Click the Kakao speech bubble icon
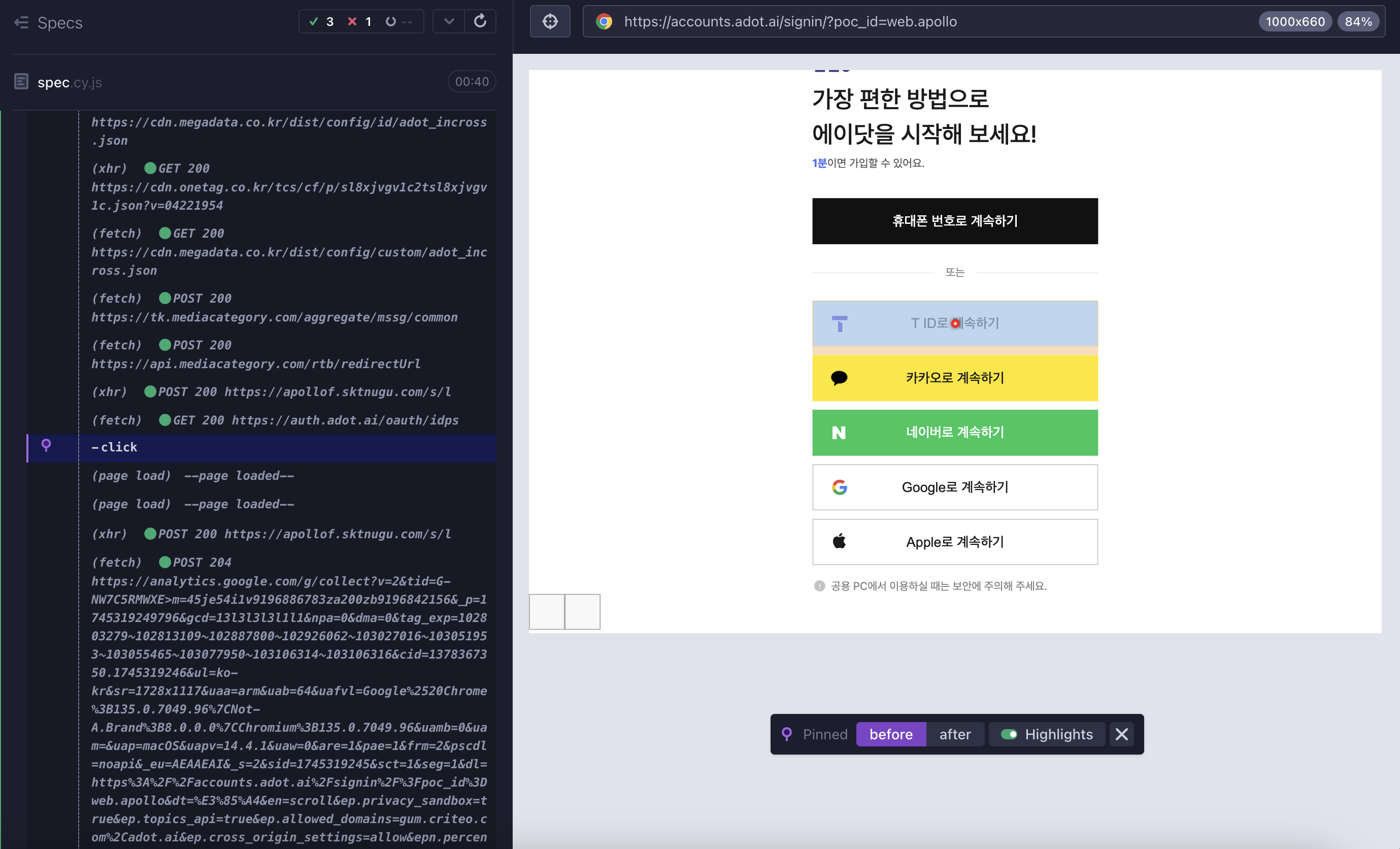 (839, 378)
